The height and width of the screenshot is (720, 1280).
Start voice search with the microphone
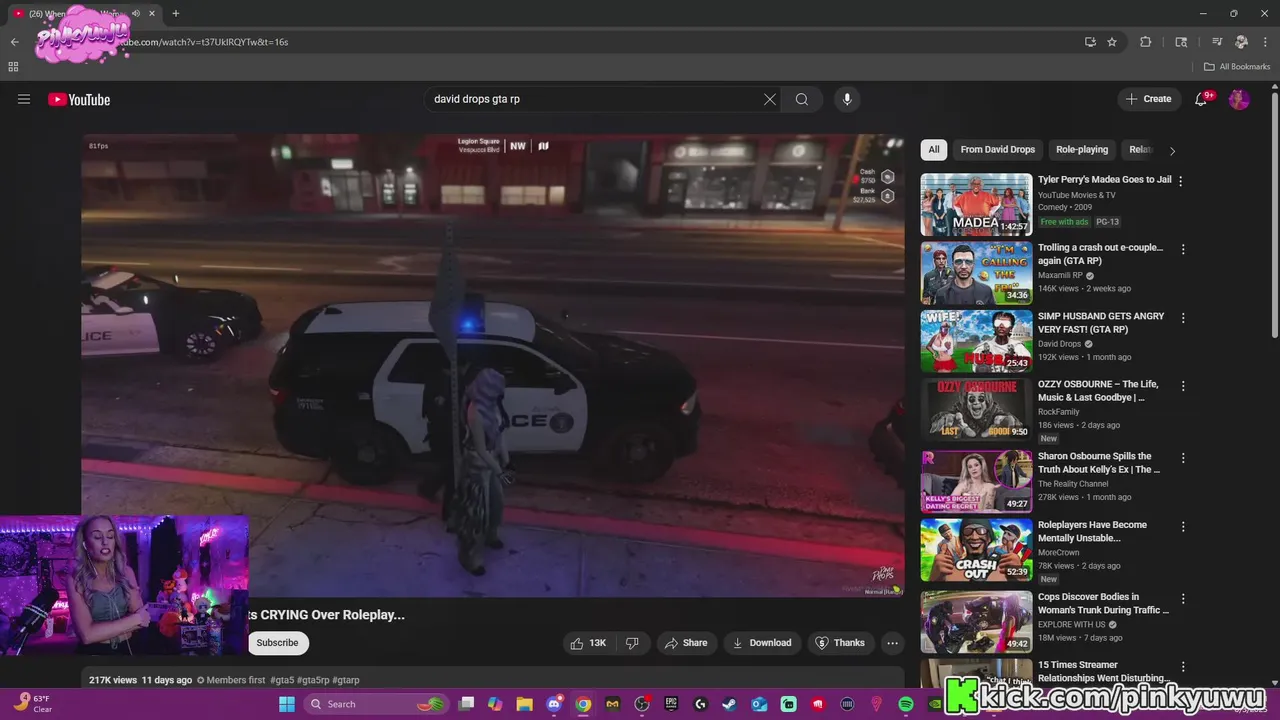pyautogui.click(x=847, y=99)
